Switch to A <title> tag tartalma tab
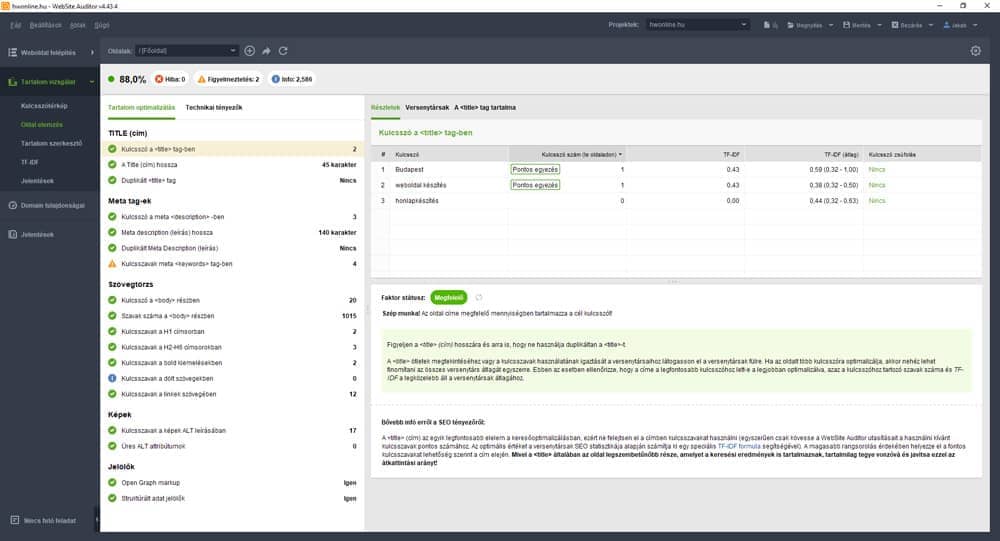The height and width of the screenshot is (541, 1000). 485,107
